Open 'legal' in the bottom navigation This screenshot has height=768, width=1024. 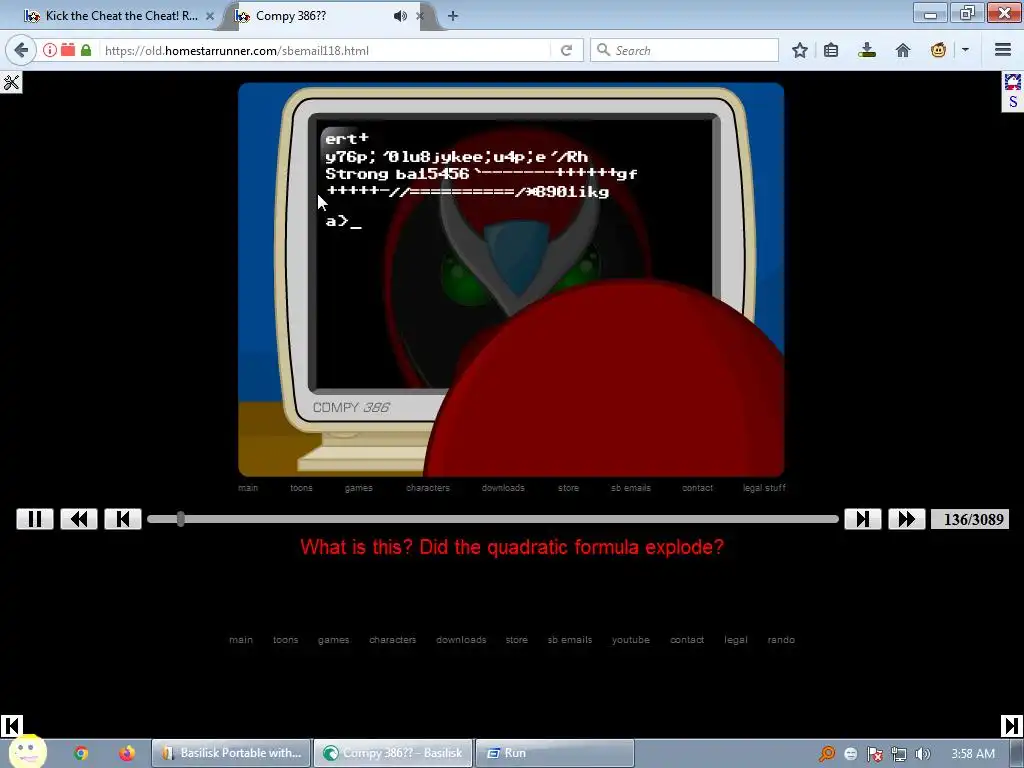(x=736, y=640)
